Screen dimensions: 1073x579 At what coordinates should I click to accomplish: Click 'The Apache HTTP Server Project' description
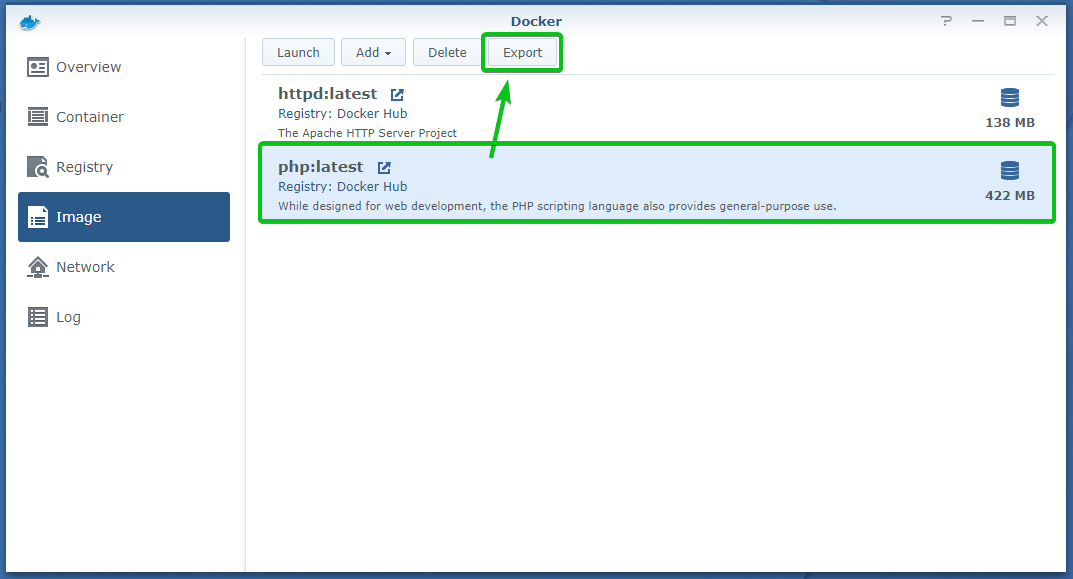tap(367, 133)
